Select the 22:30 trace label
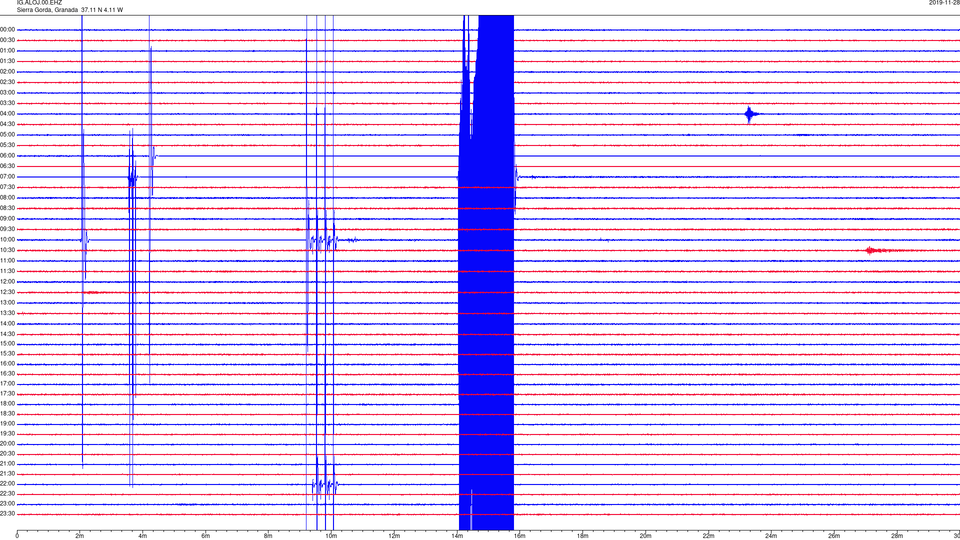The width and height of the screenshot is (960, 540). (7, 493)
